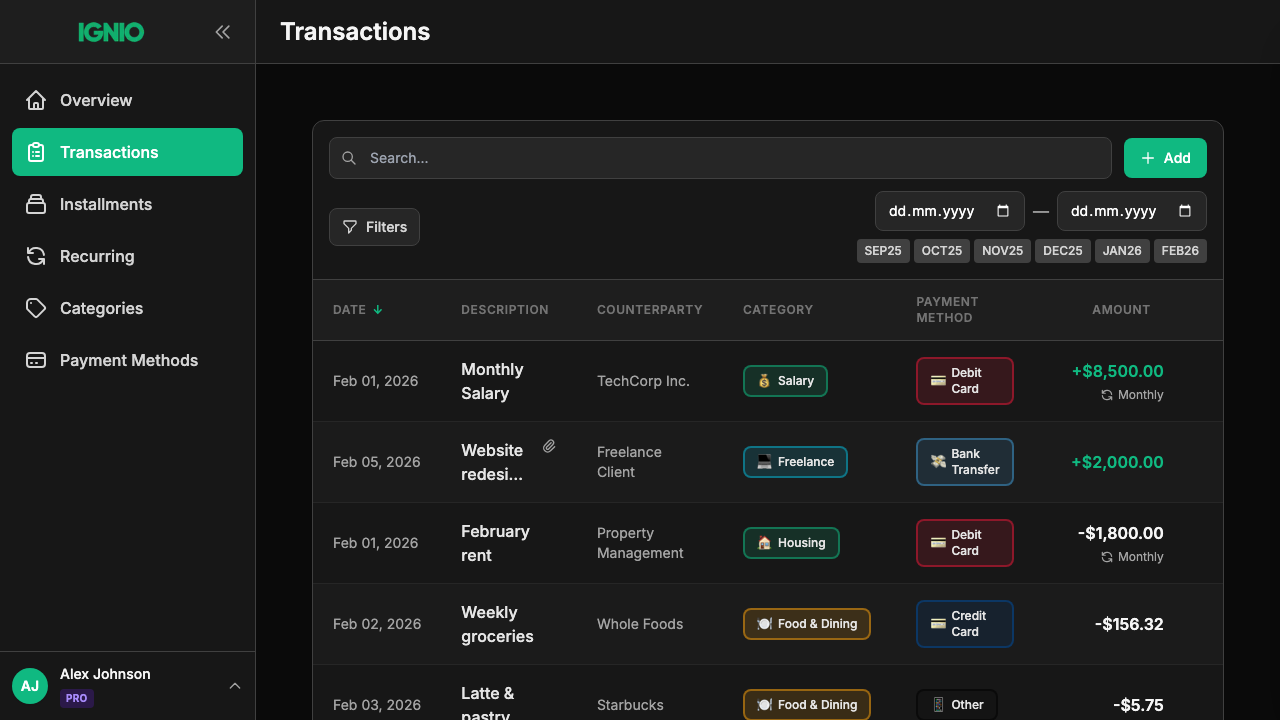Click the funnel icon in Filters
Screen dimensions: 1280x720
[x=350, y=227]
